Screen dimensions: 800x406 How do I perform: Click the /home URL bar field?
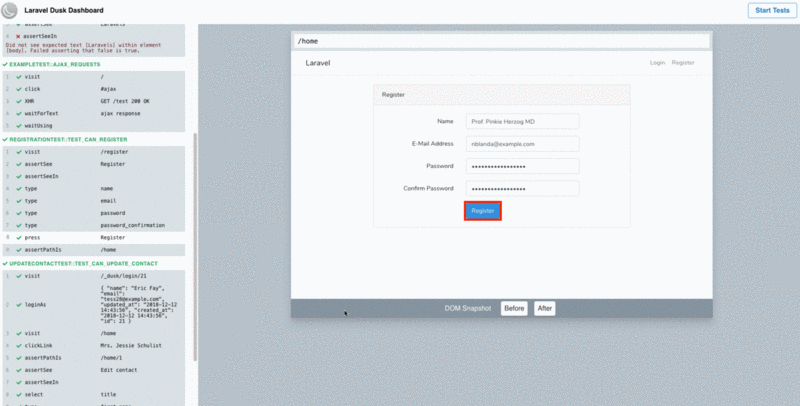[502, 41]
